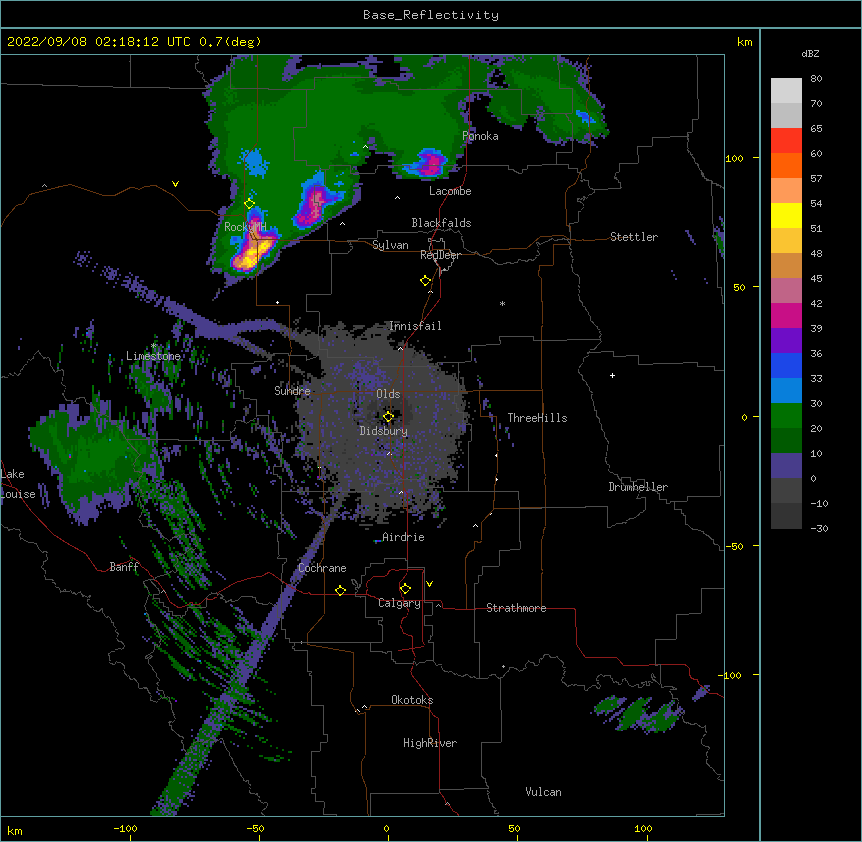
Task: Click the RockyMH label
Action: tap(245, 226)
